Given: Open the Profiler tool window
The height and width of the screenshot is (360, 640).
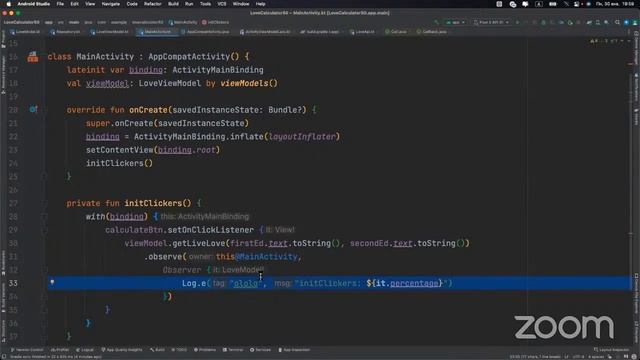Looking at the screenshot, I should [60, 350].
